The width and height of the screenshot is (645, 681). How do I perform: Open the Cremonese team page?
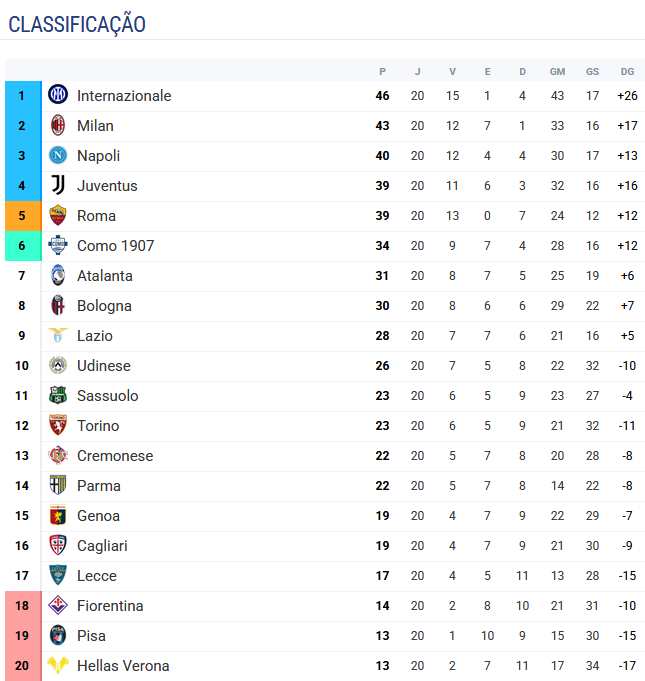click(115, 456)
